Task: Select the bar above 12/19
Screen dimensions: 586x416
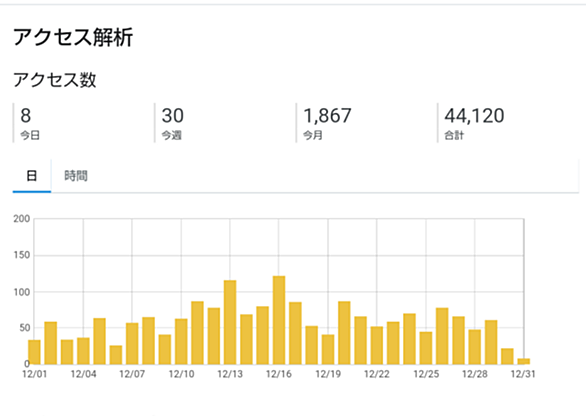Action: [328, 349]
